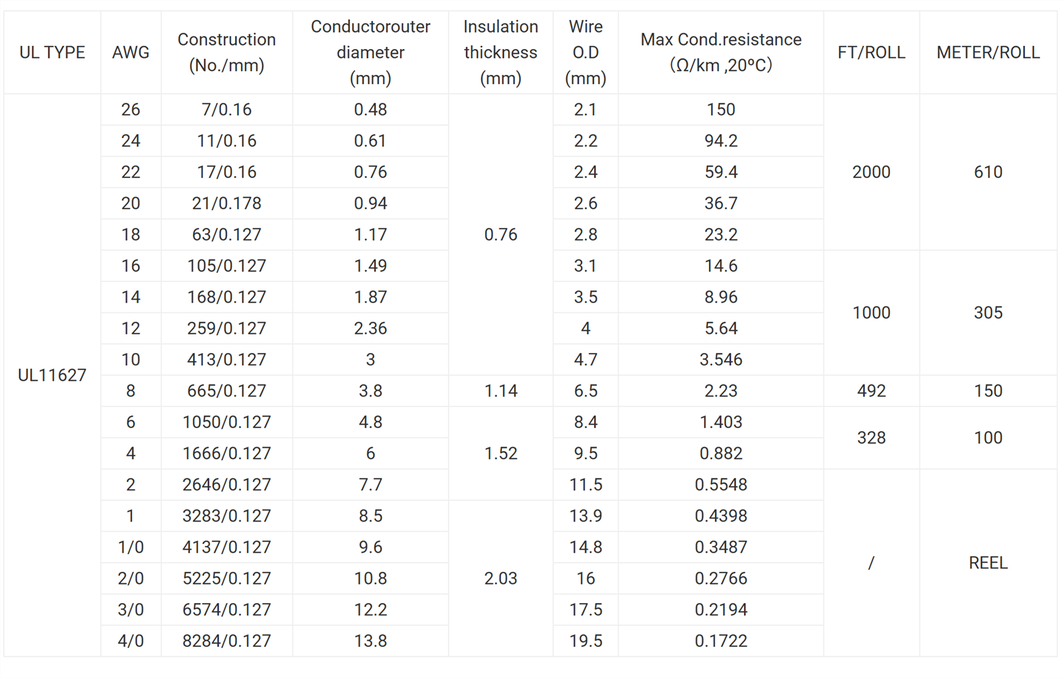Click the 94.2 resistance value

coord(721,141)
